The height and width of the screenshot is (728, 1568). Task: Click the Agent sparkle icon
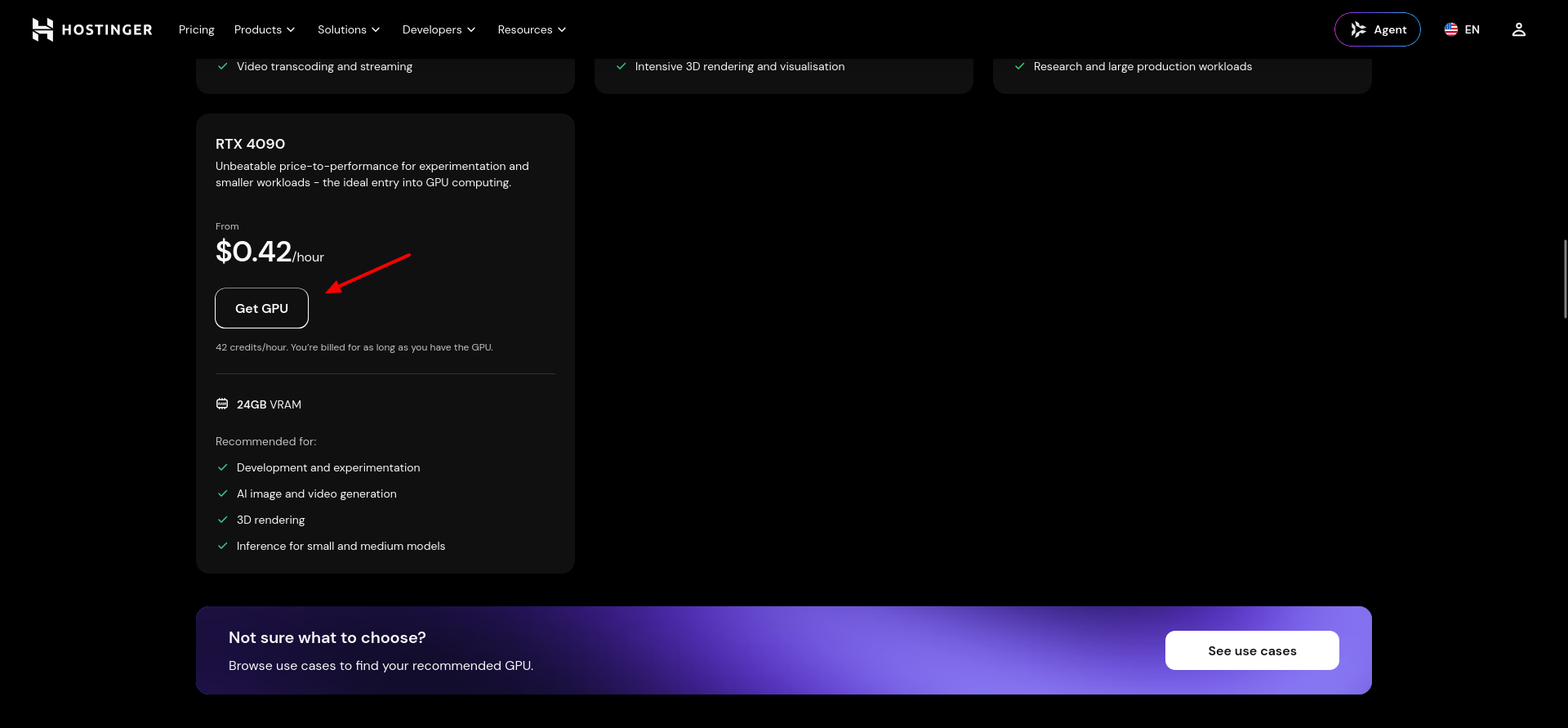coord(1358,29)
